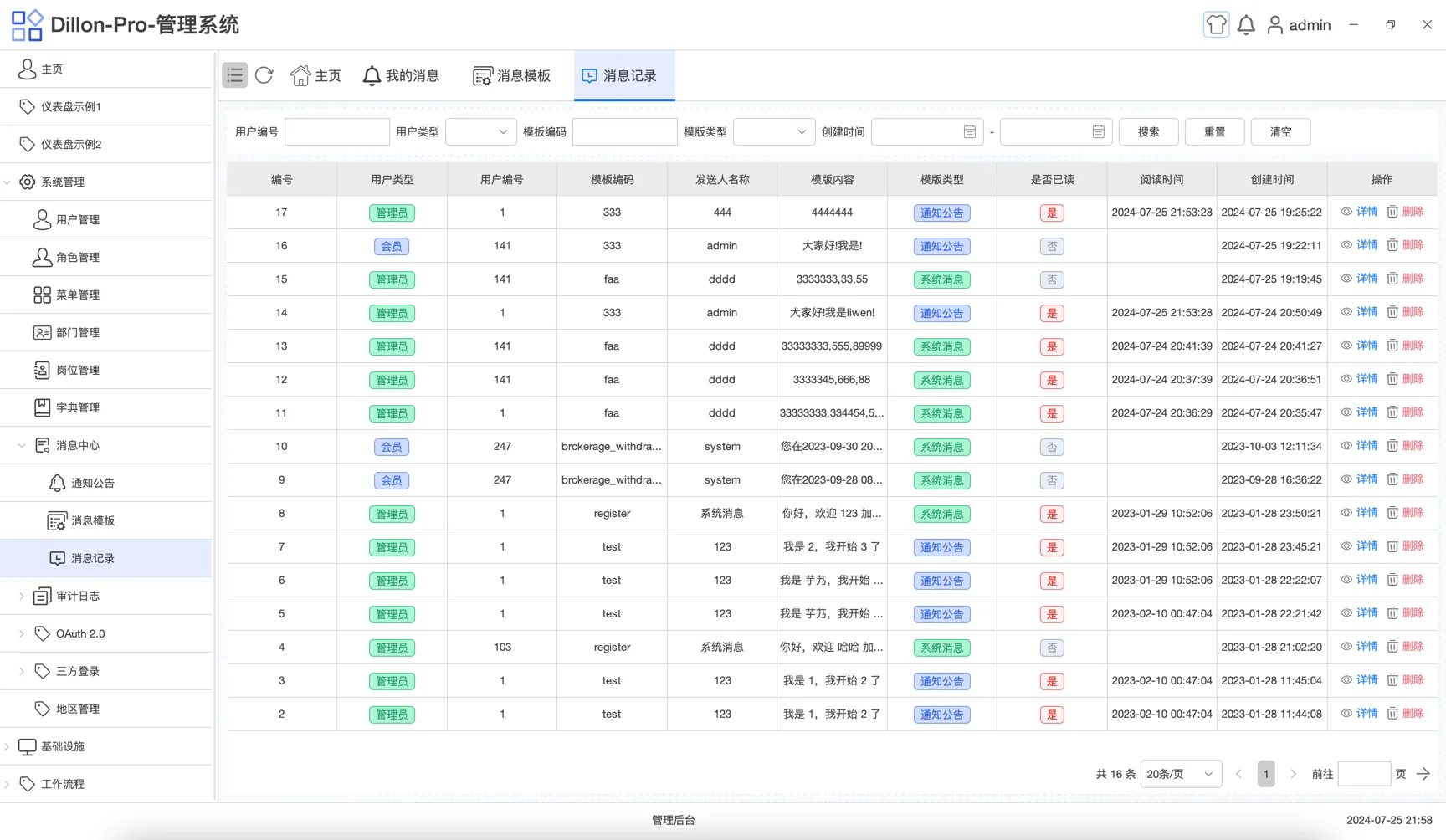Click the theme shirt icon in the header
The width and height of the screenshot is (1446, 840).
(1216, 25)
